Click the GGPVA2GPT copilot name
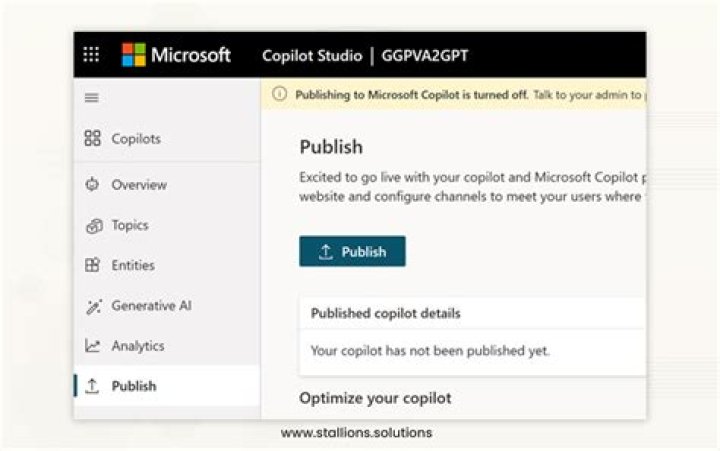The image size is (720, 451). click(x=424, y=55)
